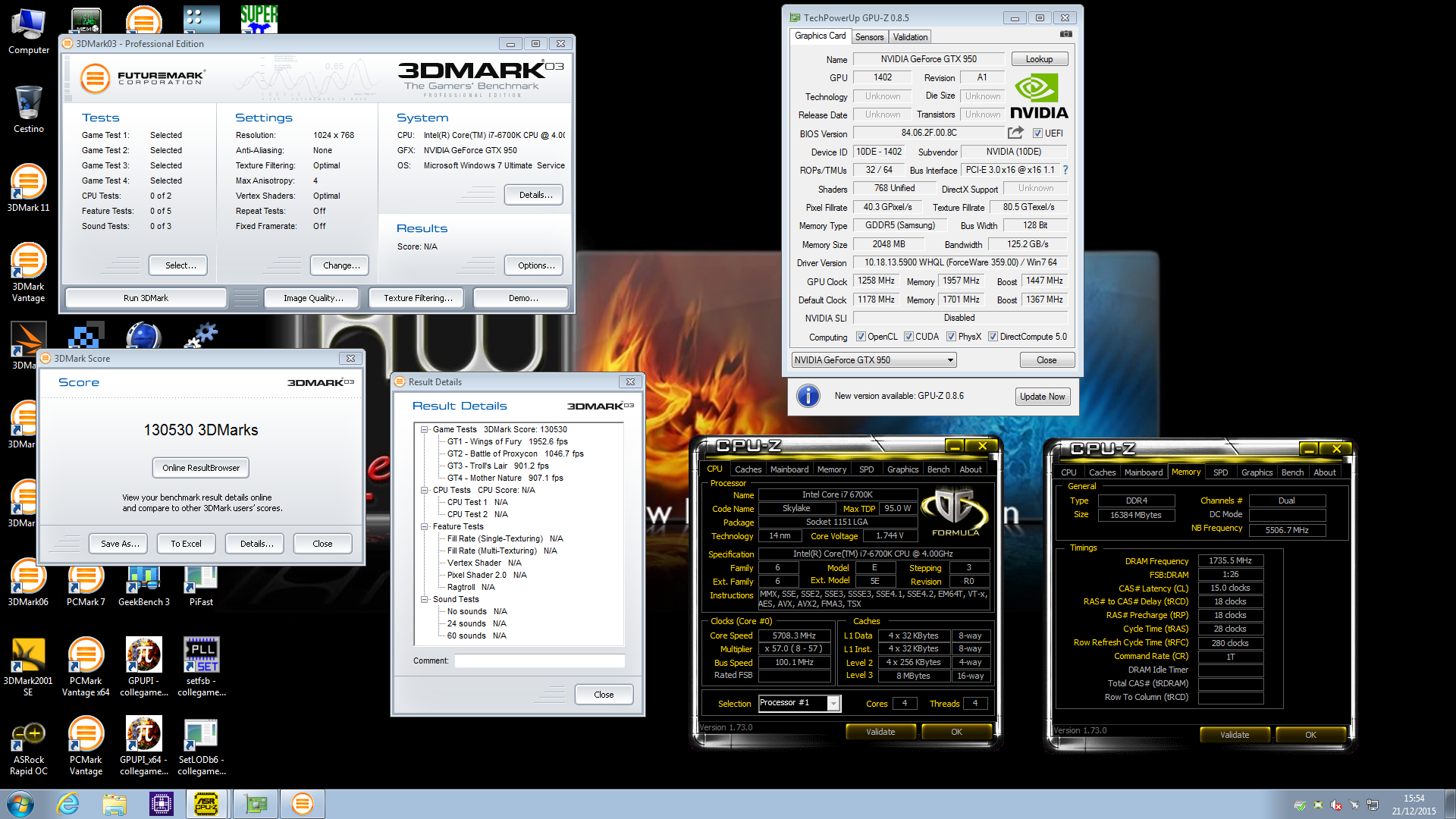
Task: Open Bench tab in left CPU-Z
Action: (938, 469)
